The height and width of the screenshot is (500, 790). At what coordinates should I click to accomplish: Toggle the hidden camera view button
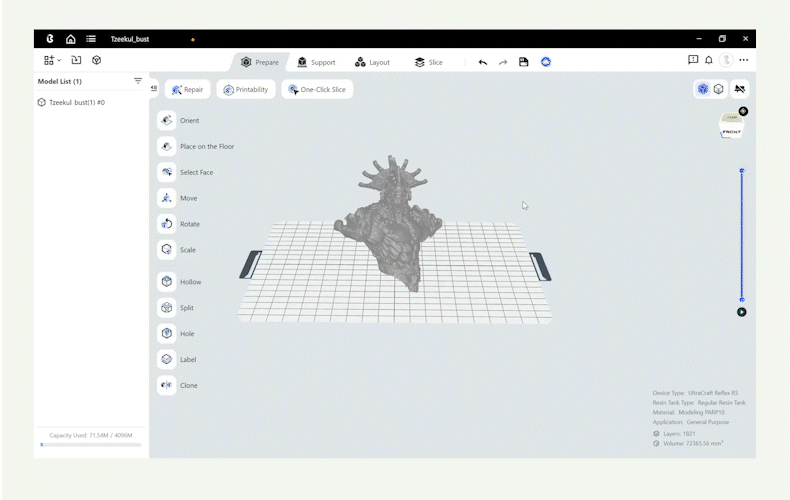click(740, 89)
